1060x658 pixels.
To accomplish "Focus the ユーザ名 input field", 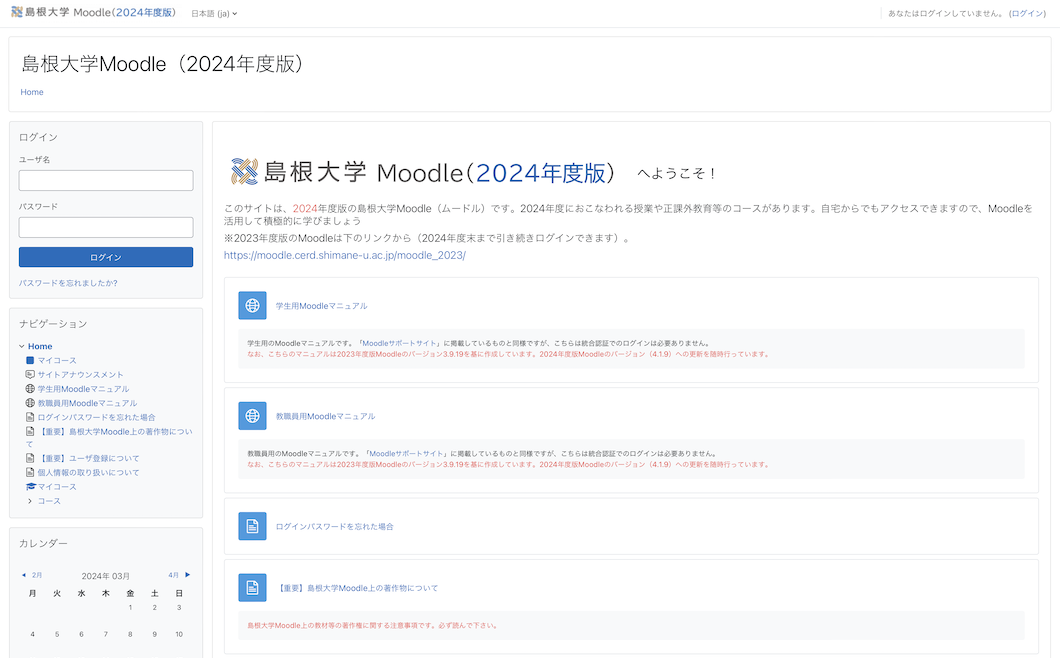I will click(106, 181).
